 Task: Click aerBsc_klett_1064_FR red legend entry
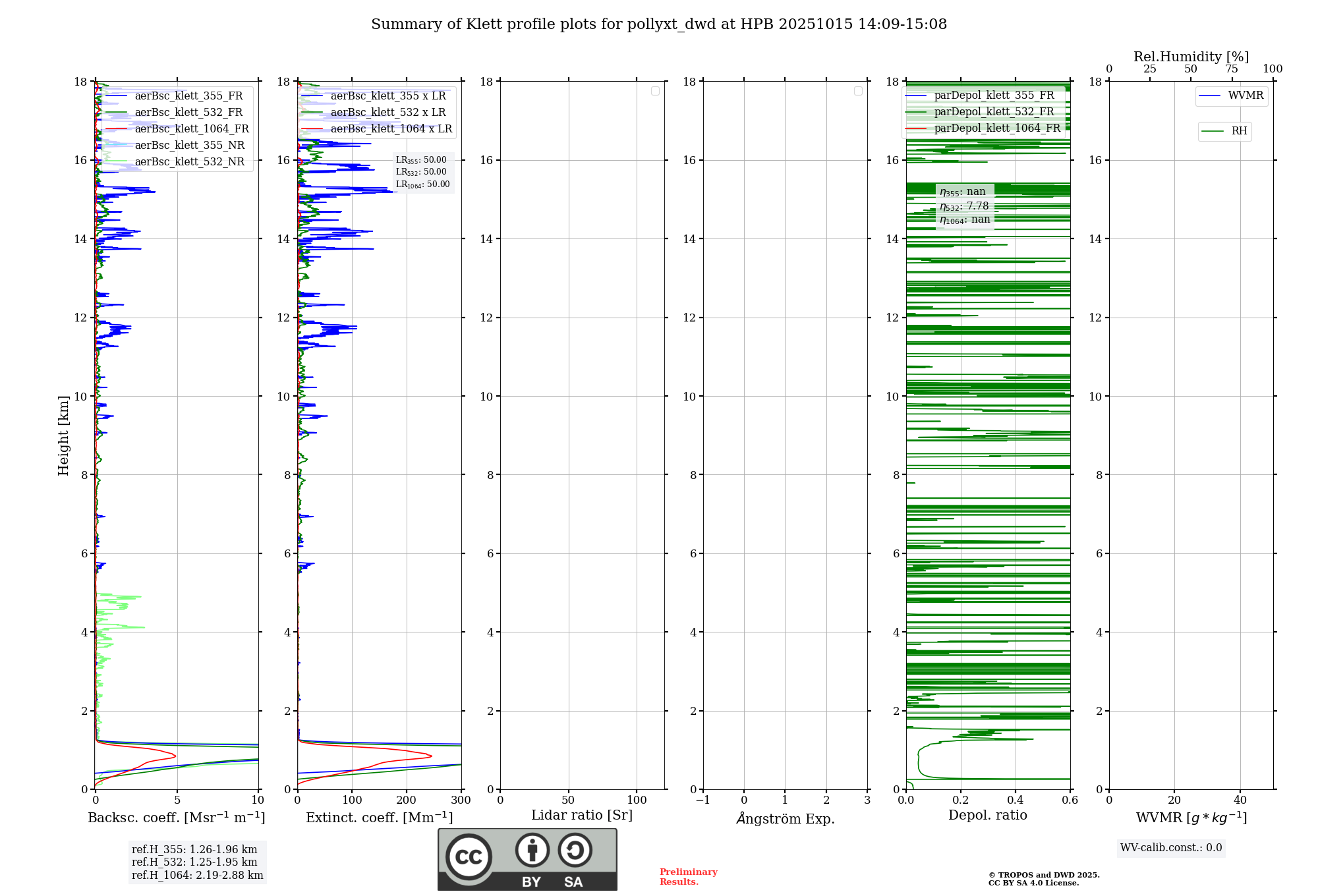coord(191,128)
